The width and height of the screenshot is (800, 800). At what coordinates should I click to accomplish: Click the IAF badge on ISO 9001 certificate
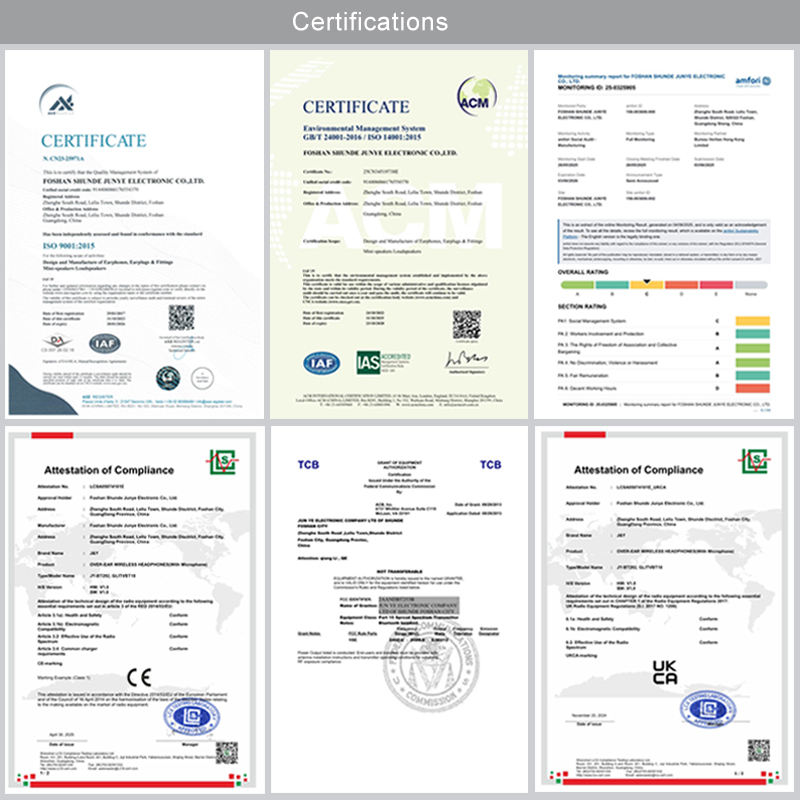[105, 343]
